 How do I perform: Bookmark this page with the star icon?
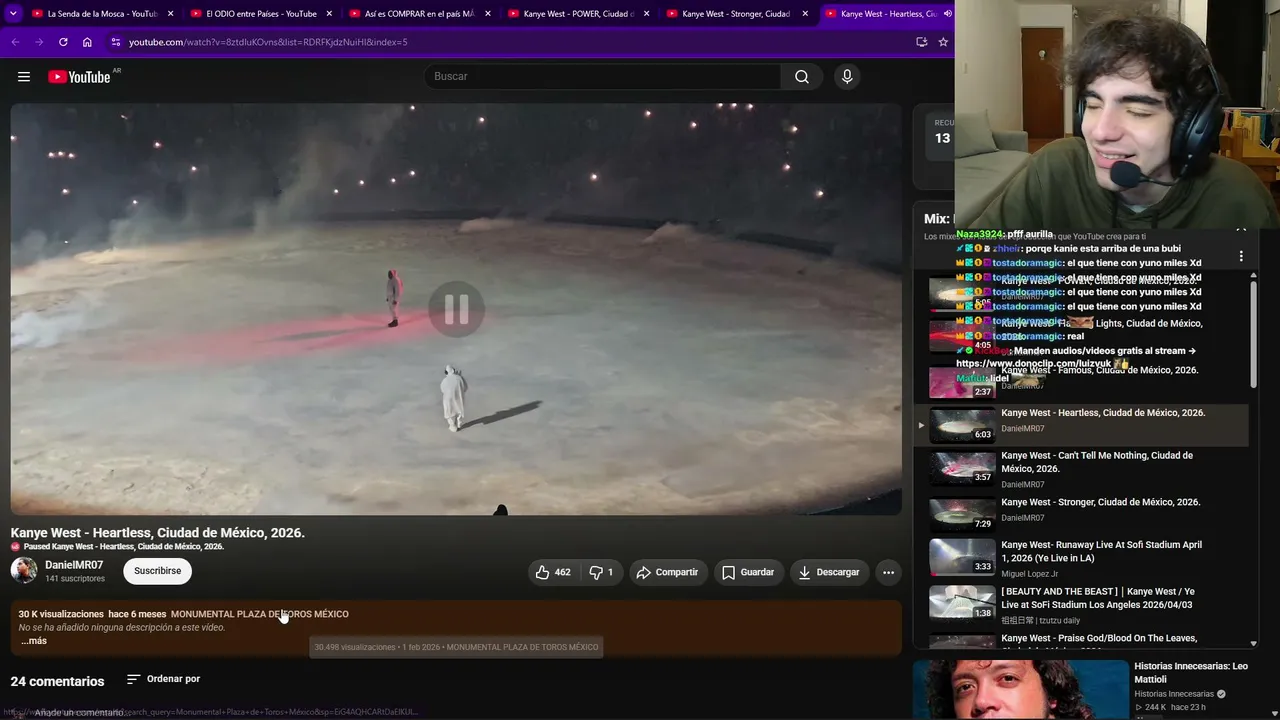[943, 42]
